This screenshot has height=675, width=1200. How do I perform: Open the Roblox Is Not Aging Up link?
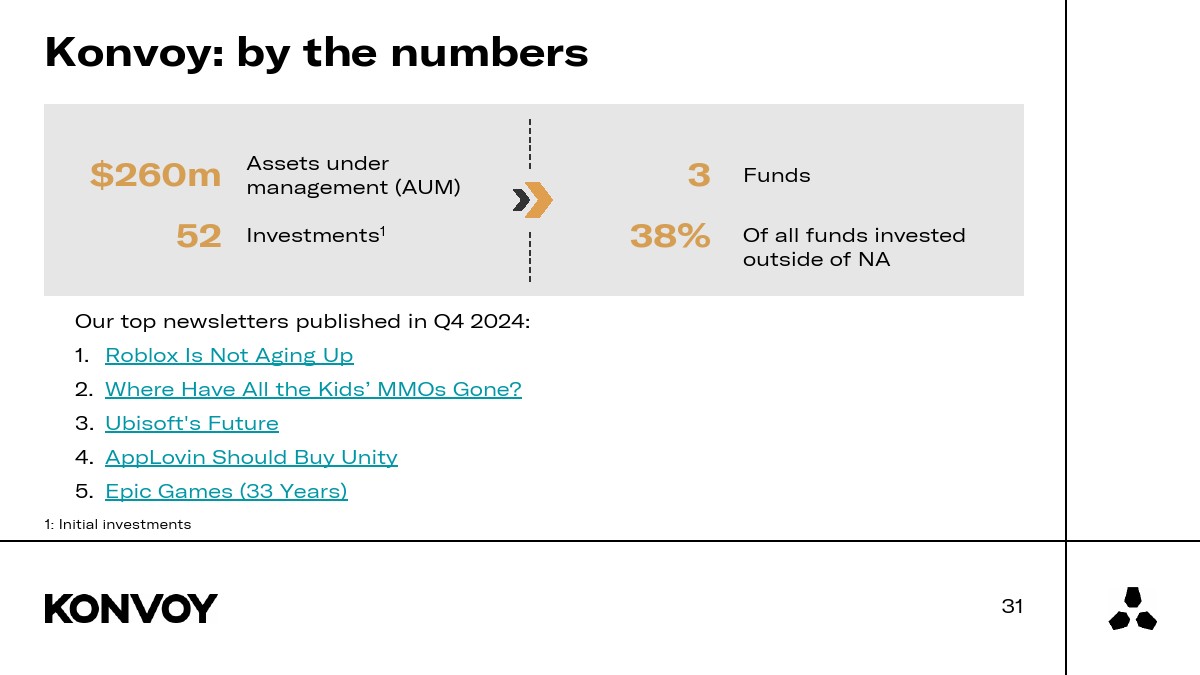pyautogui.click(x=229, y=355)
